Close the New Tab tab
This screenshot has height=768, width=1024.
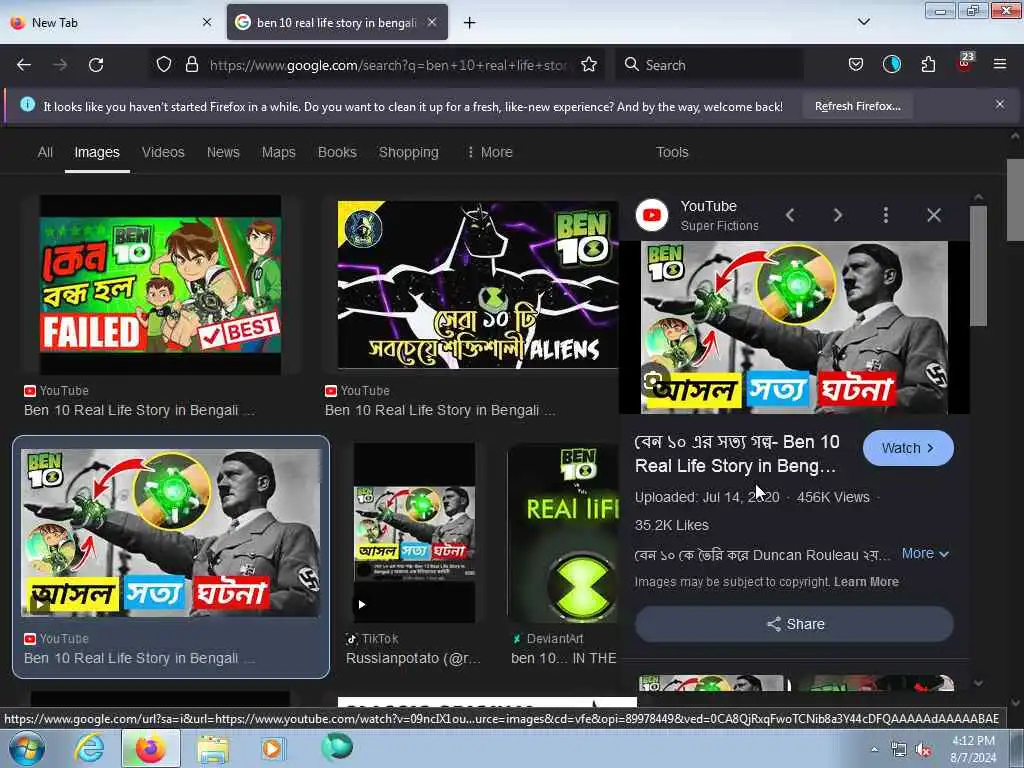tap(207, 22)
